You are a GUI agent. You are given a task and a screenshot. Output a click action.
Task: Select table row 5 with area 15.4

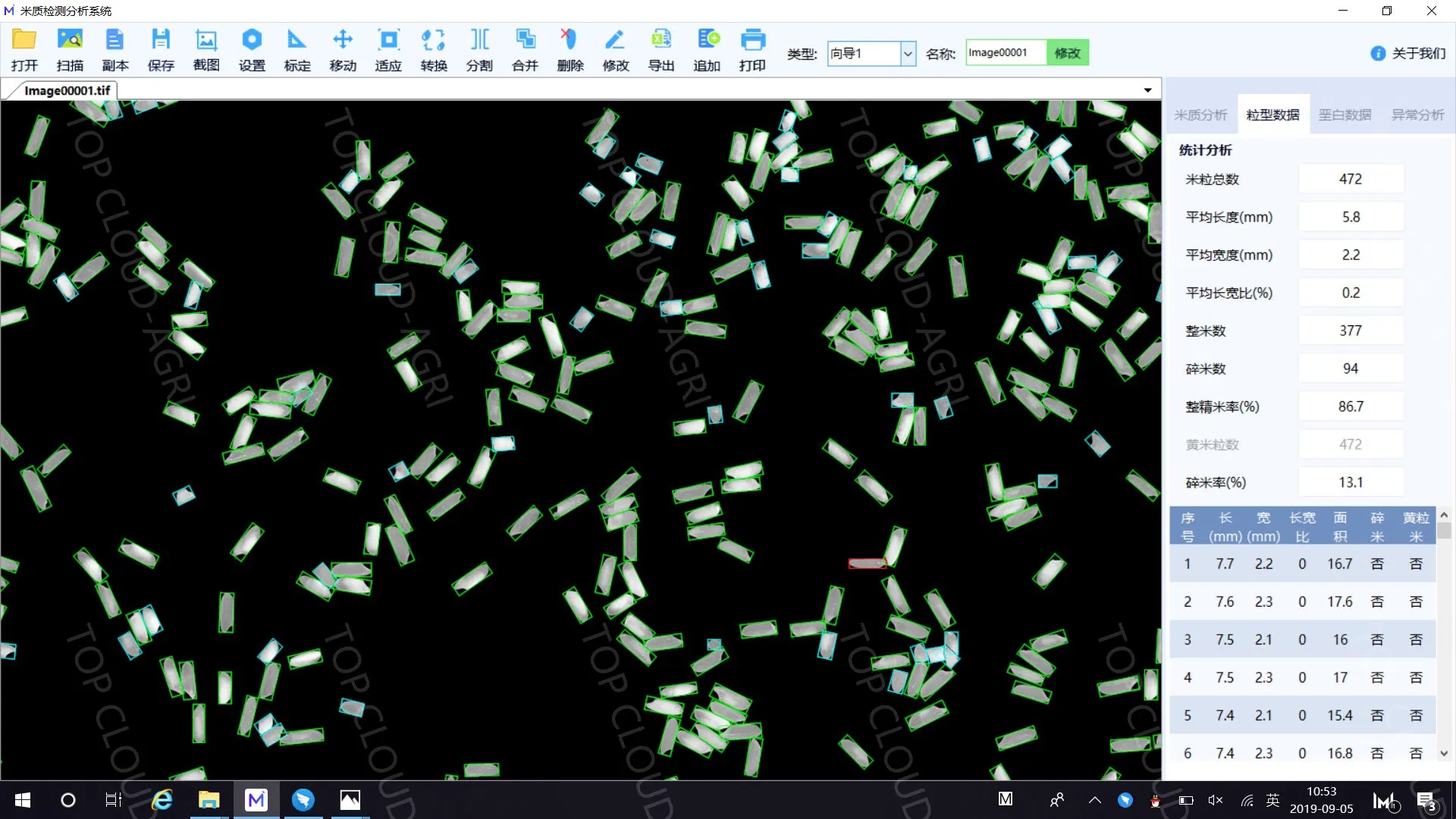coord(1303,715)
